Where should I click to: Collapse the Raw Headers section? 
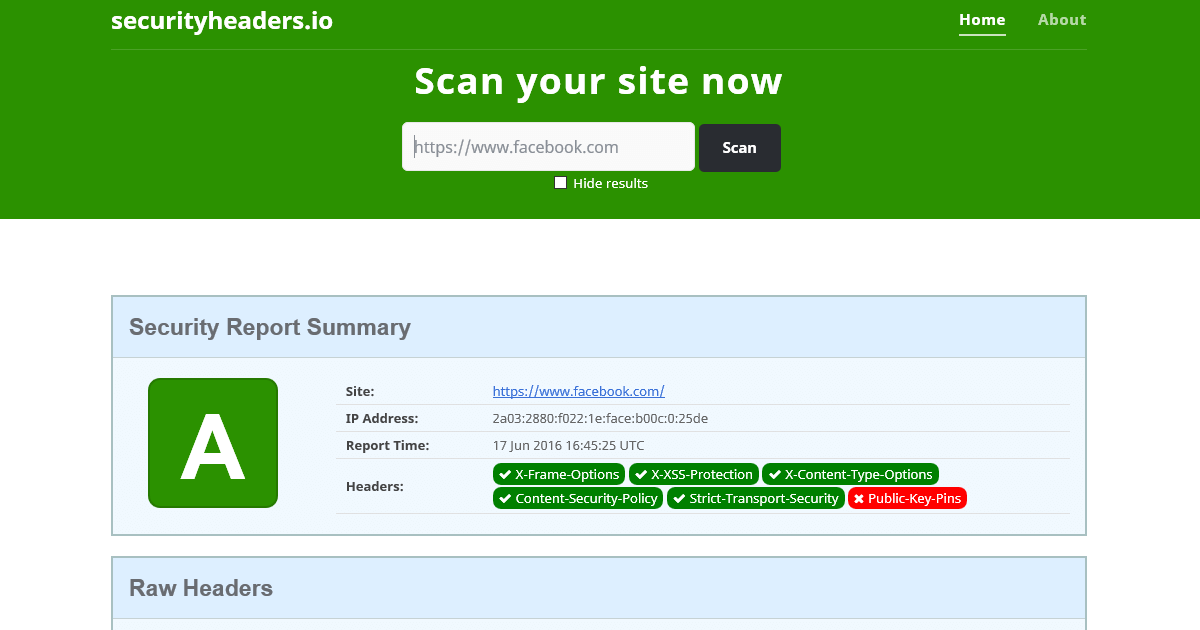pos(201,588)
